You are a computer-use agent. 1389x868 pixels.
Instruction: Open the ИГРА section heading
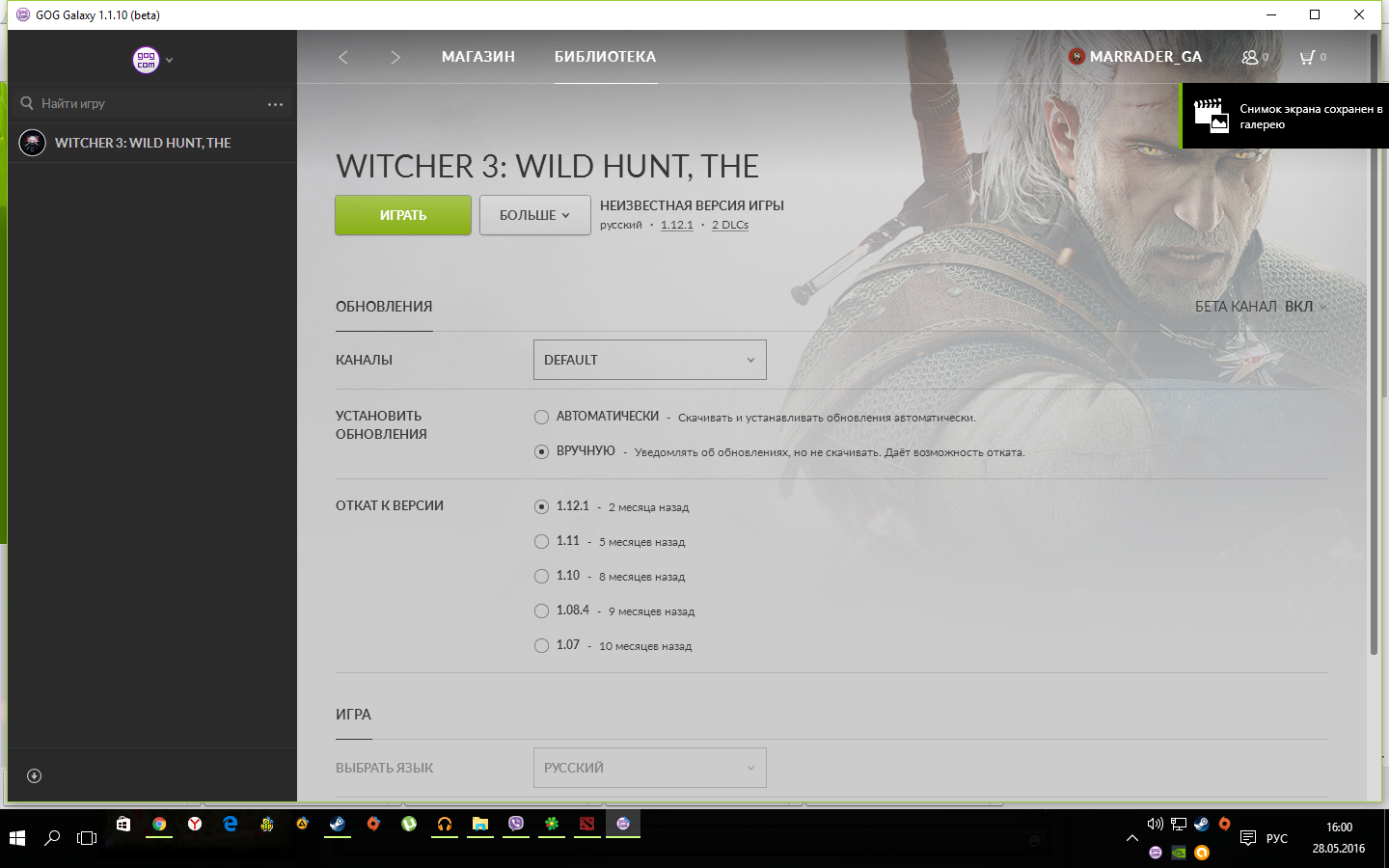pyautogui.click(x=353, y=715)
